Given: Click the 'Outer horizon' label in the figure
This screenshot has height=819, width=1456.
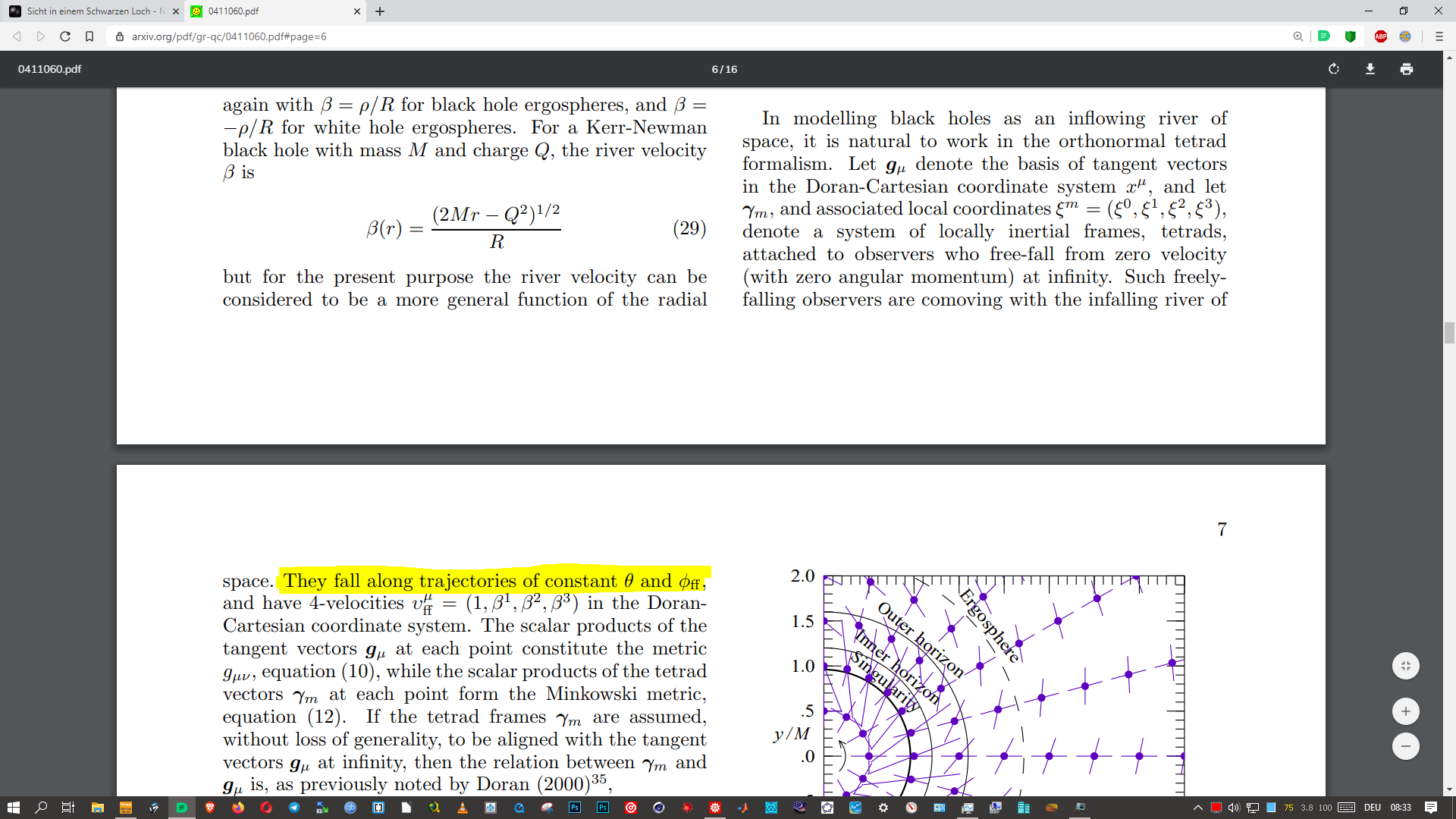Looking at the screenshot, I should click(x=921, y=639).
